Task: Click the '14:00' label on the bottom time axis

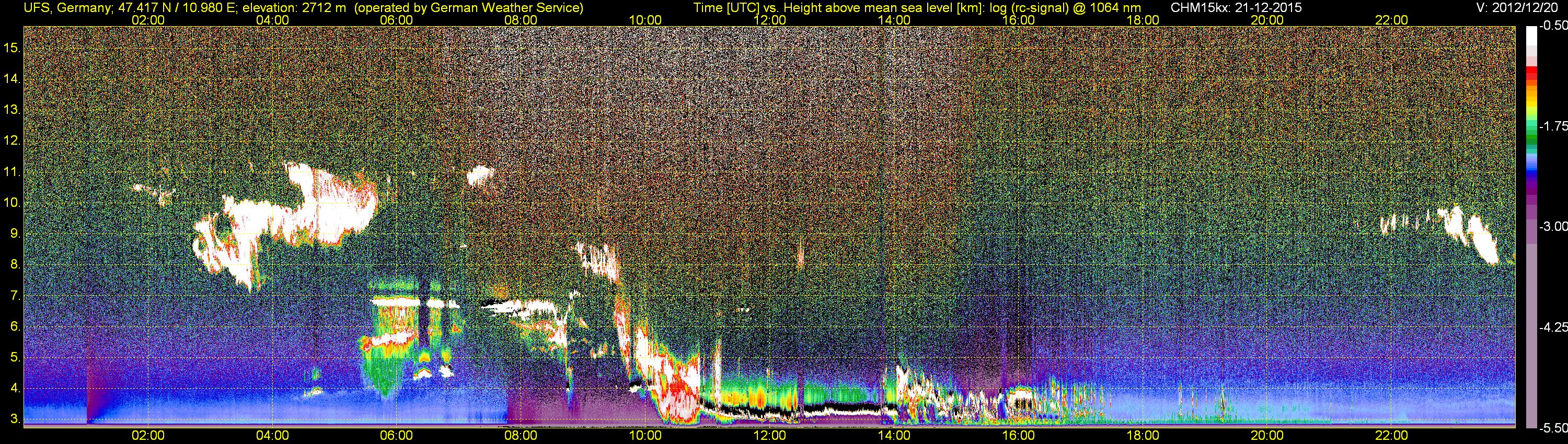Action: 894,436
